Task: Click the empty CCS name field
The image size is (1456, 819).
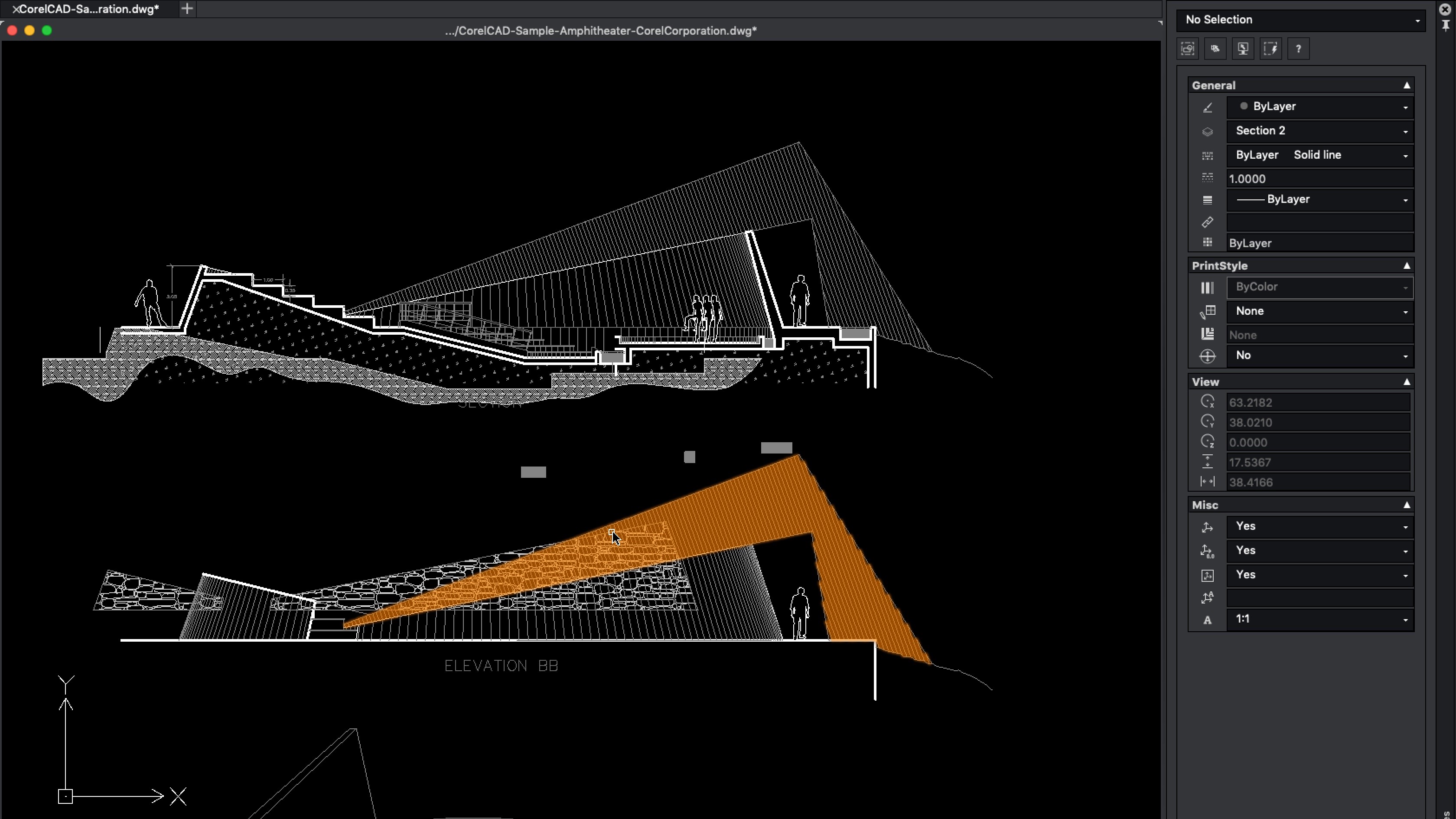Action: coord(1320,597)
